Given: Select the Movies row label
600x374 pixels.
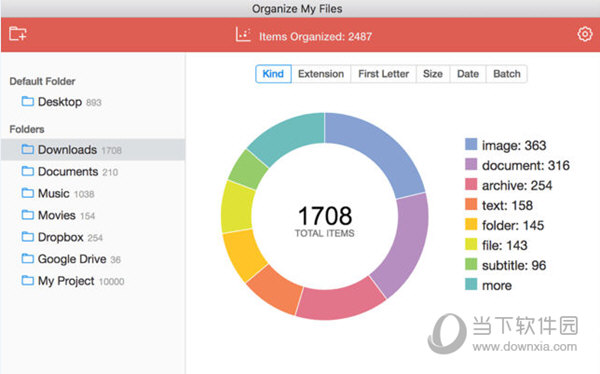Looking at the screenshot, I should (57, 215).
